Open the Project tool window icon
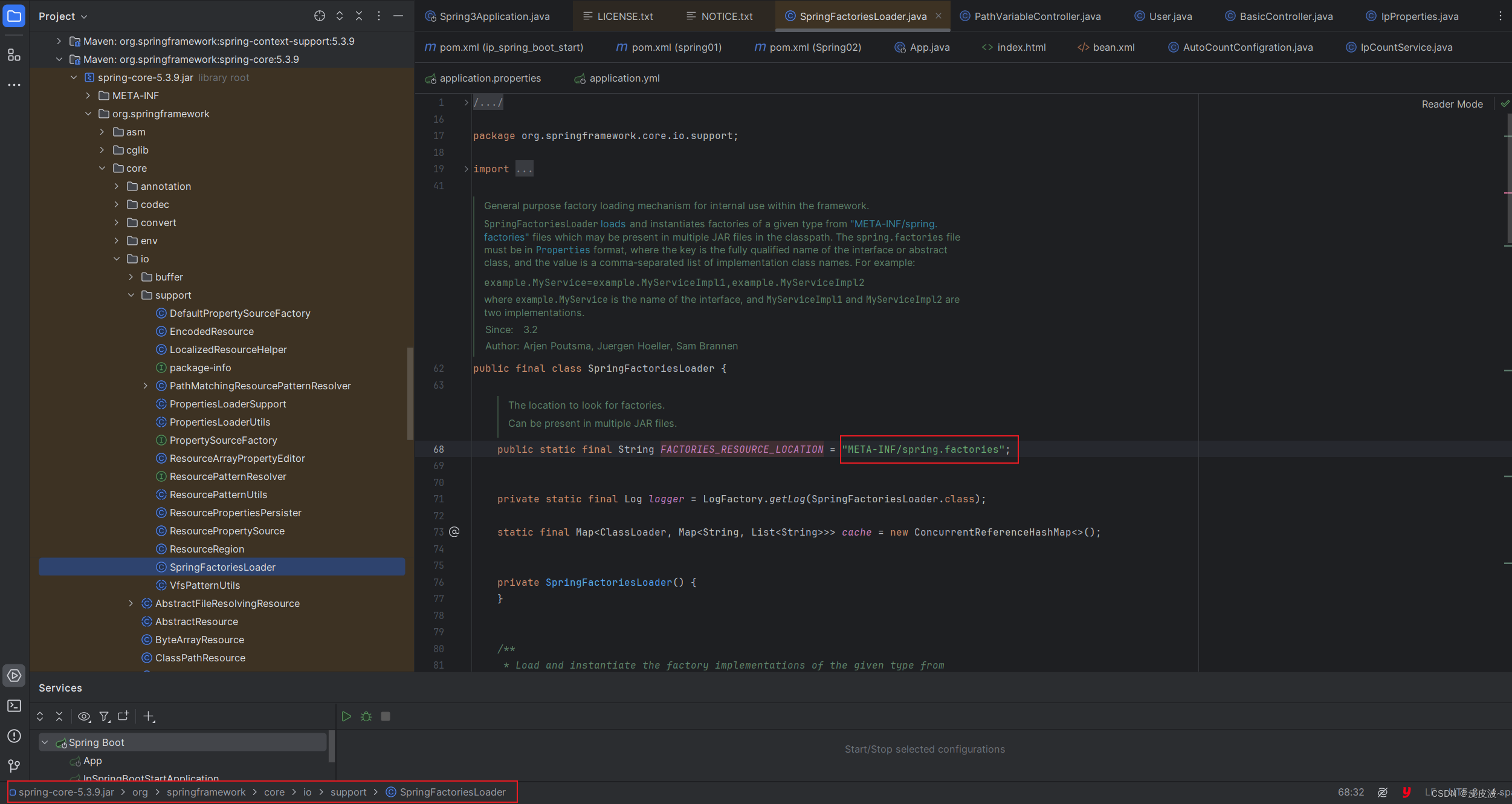Image resolution: width=1512 pixels, height=804 pixels. click(x=14, y=16)
